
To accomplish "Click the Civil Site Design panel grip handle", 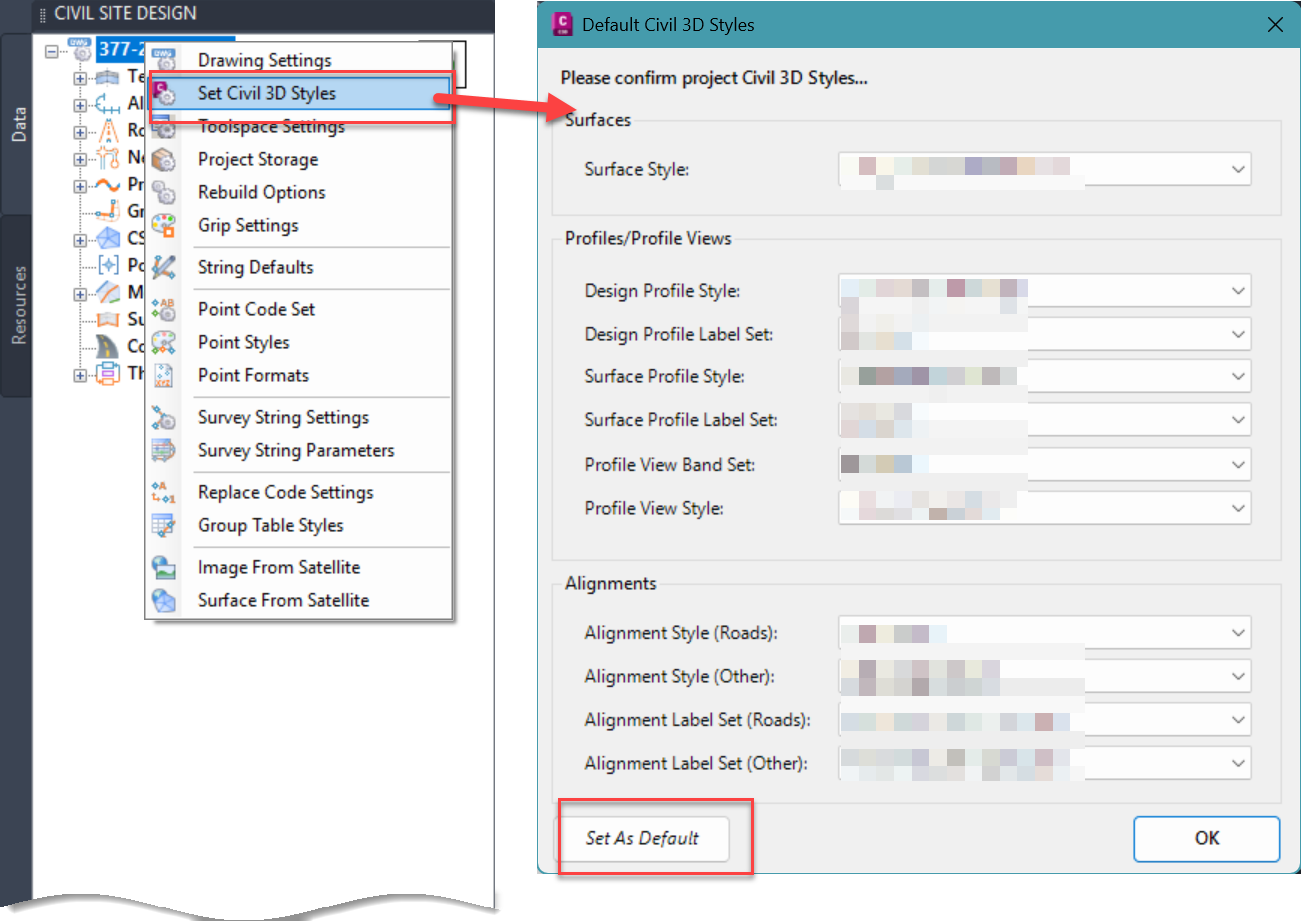I will tap(43, 14).
